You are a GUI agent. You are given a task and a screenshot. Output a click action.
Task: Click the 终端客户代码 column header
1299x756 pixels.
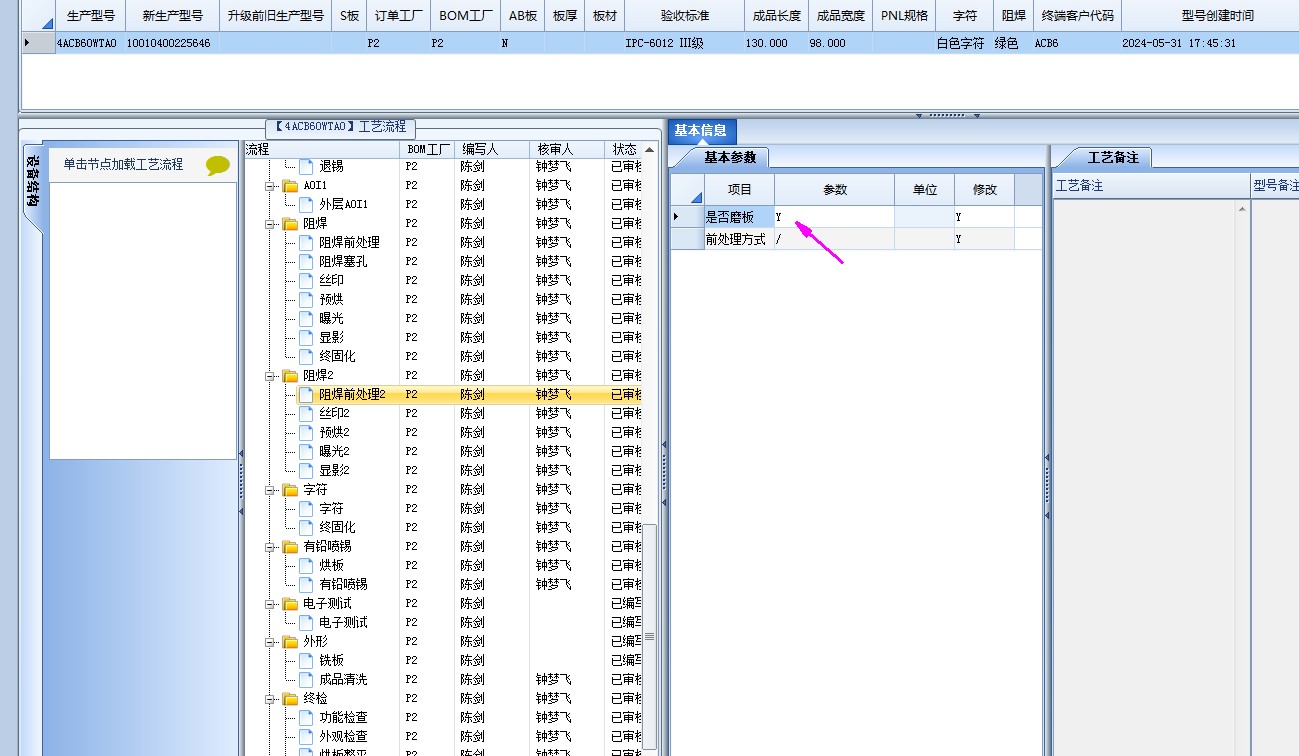[1077, 16]
